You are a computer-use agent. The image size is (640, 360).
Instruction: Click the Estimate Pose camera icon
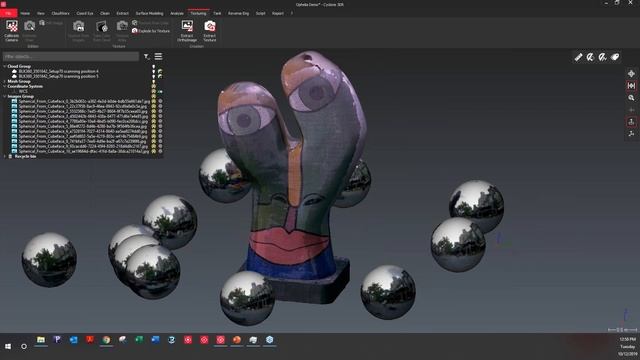29,26
